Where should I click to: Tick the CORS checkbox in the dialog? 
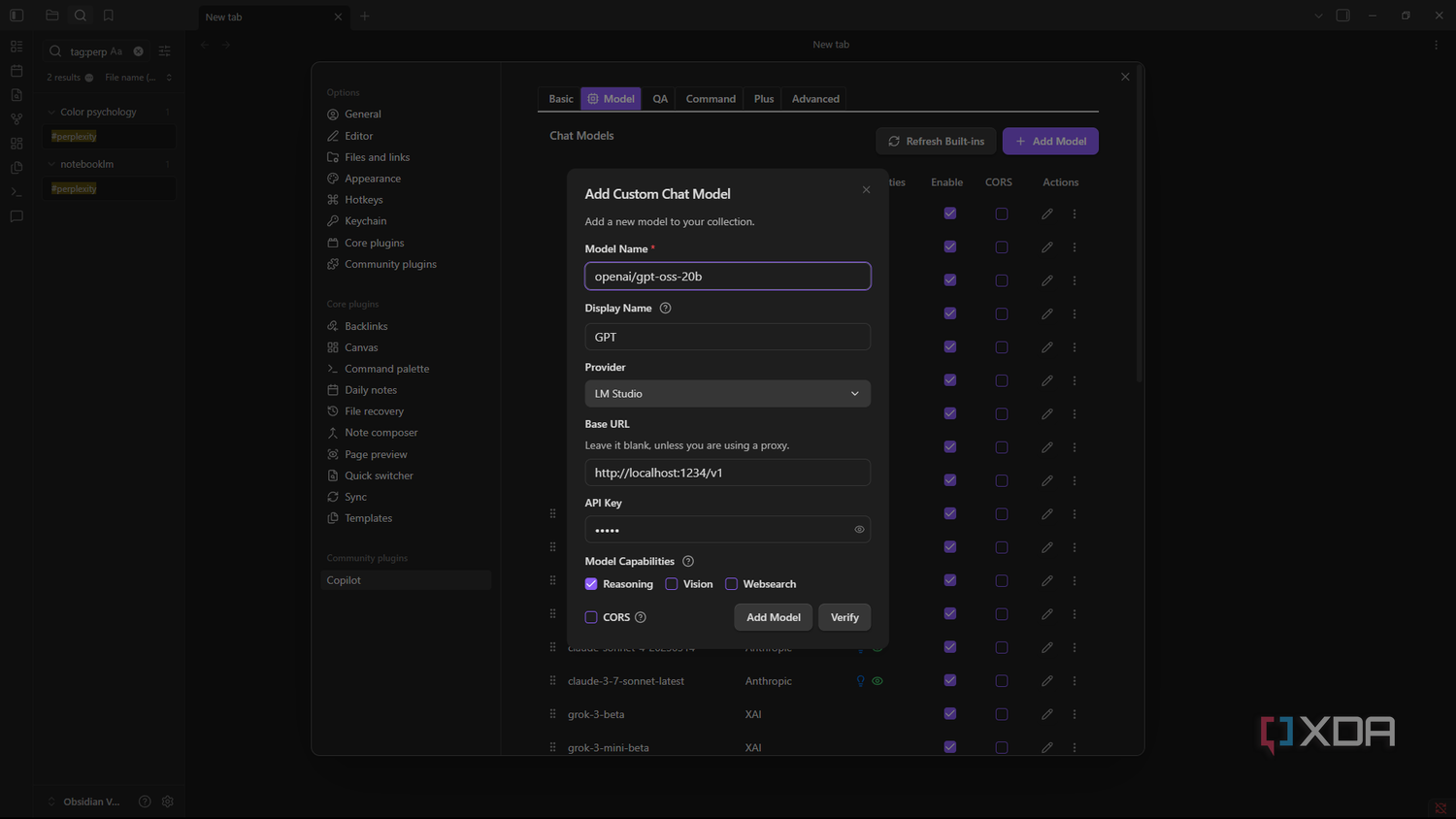click(591, 618)
